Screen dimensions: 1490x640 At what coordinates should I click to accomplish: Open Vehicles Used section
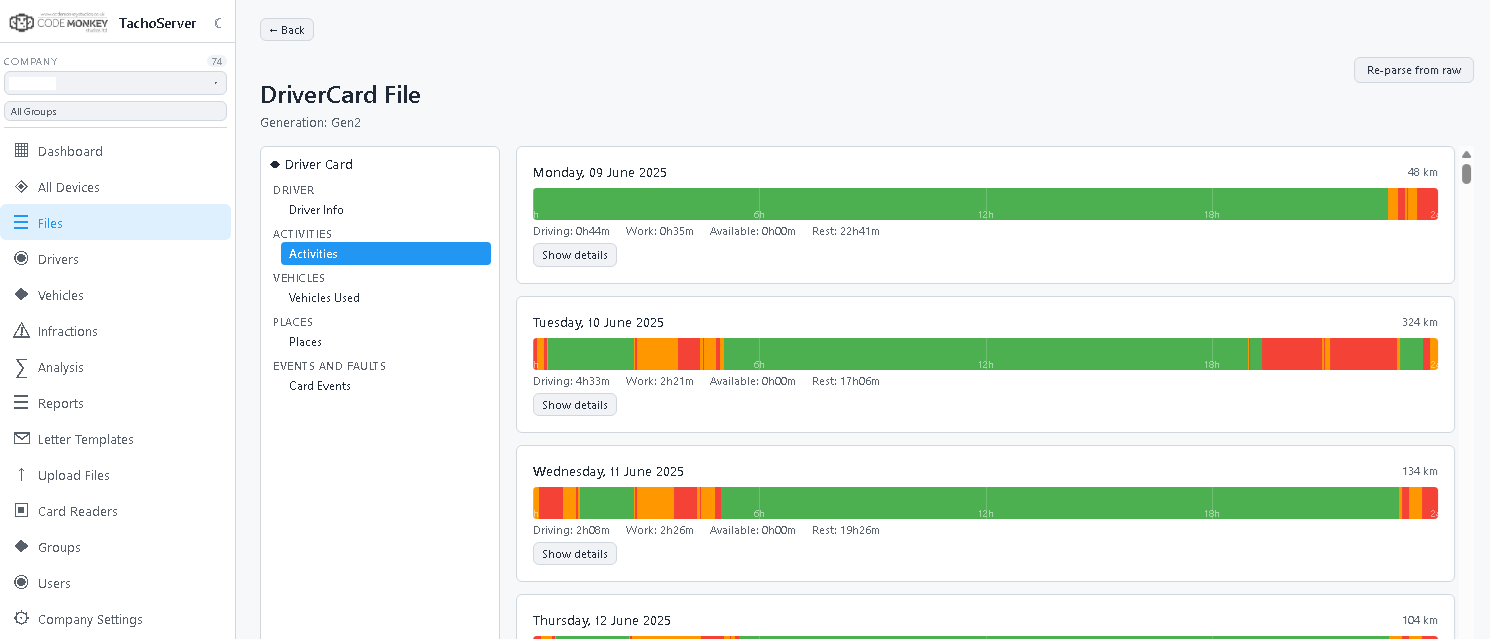pyautogui.click(x=324, y=298)
